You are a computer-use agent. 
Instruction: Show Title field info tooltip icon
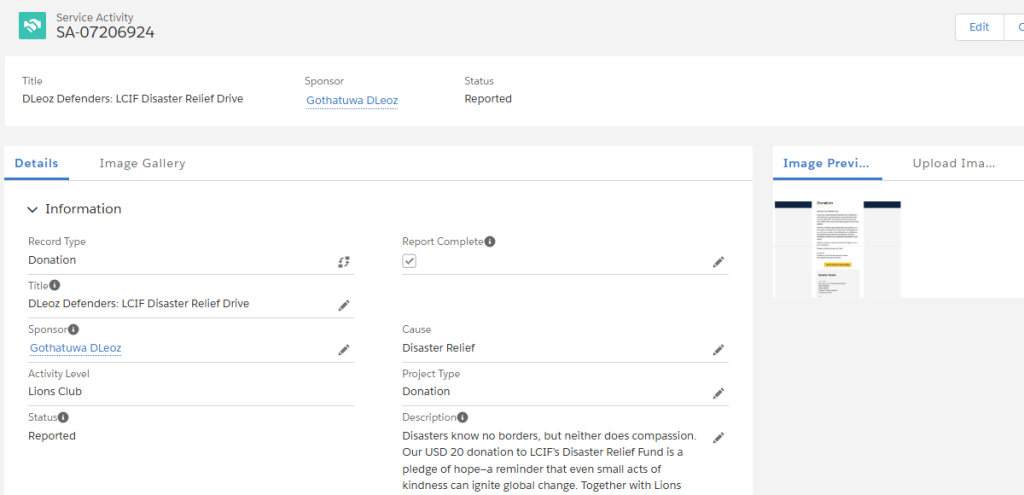[55, 285]
